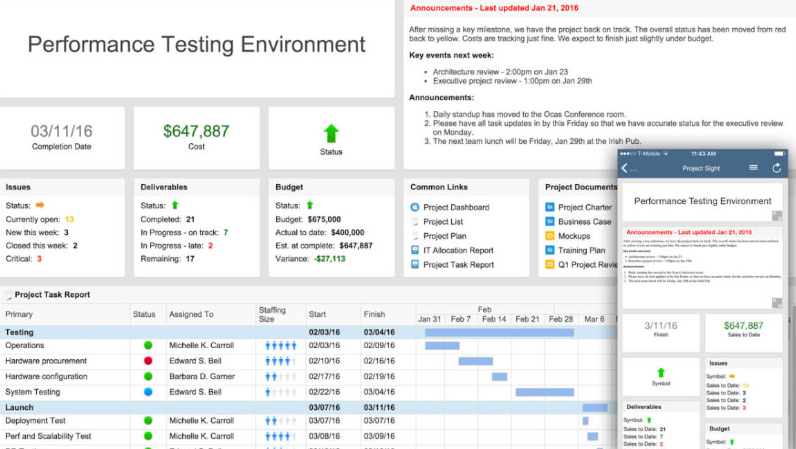Tap the refresh icon in the mobile header
Screen dimensions: 796x449
[777, 168]
